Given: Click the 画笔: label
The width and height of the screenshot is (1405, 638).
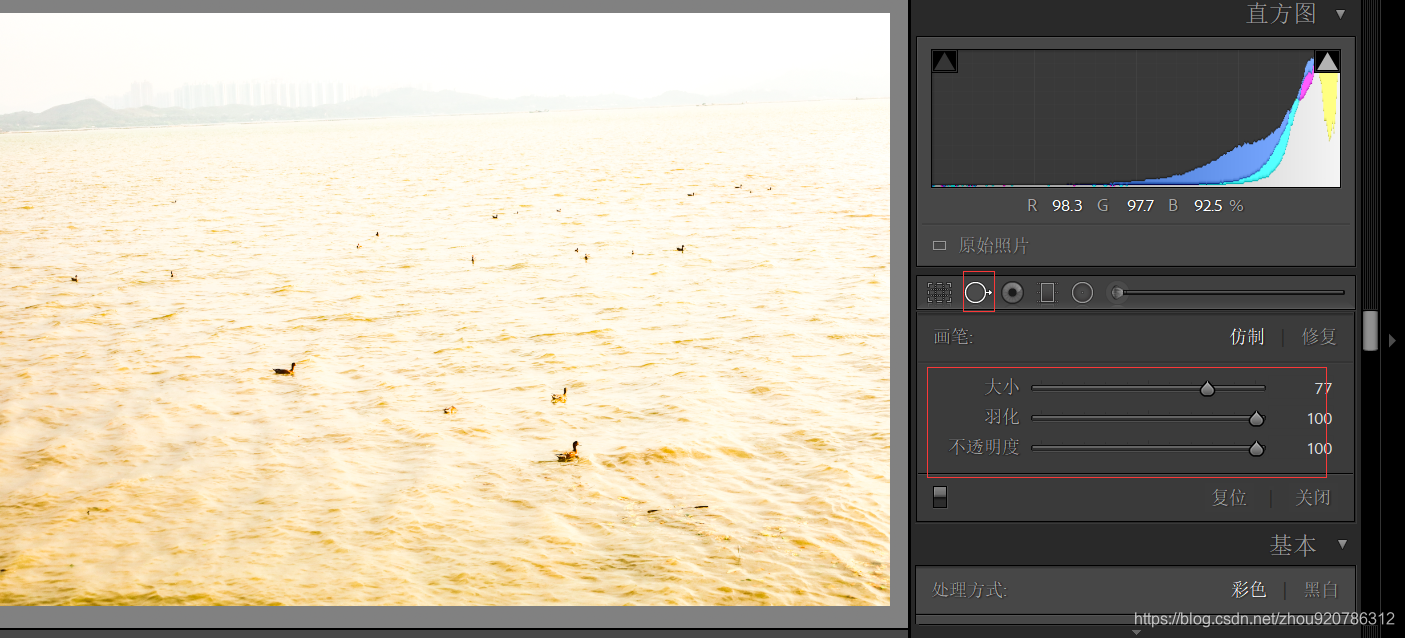Looking at the screenshot, I should (x=953, y=337).
